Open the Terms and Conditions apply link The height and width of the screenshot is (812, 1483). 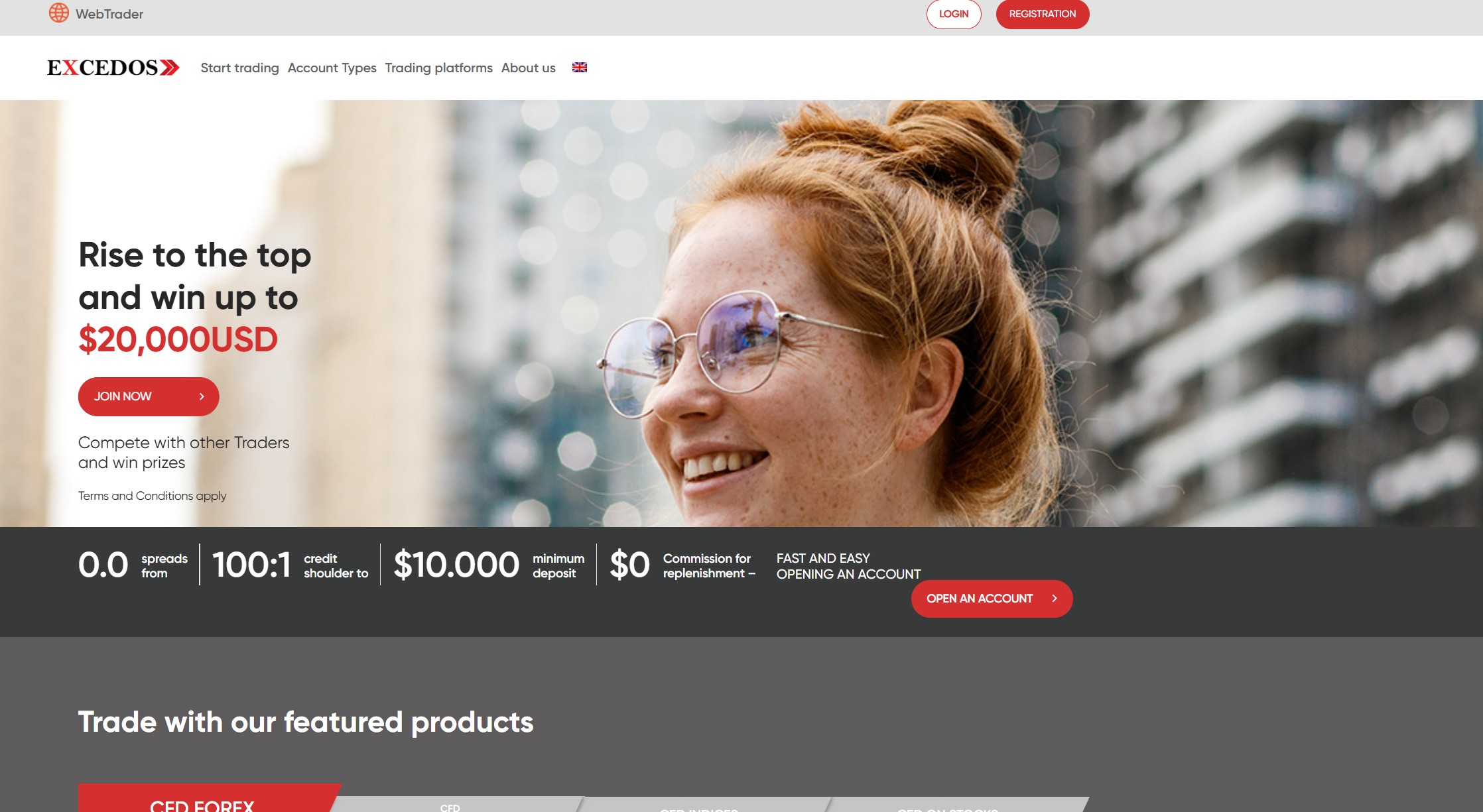coord(152,496)
